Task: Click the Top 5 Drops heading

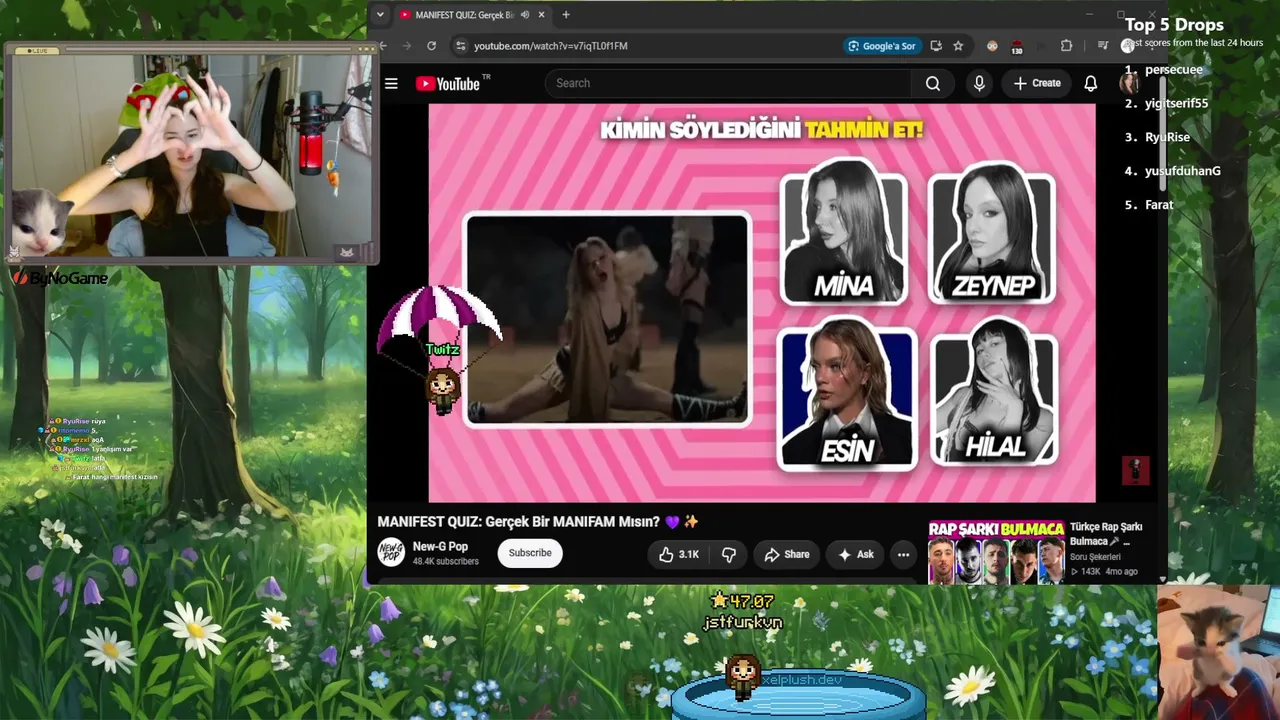Action: [x=1174, y=25]
